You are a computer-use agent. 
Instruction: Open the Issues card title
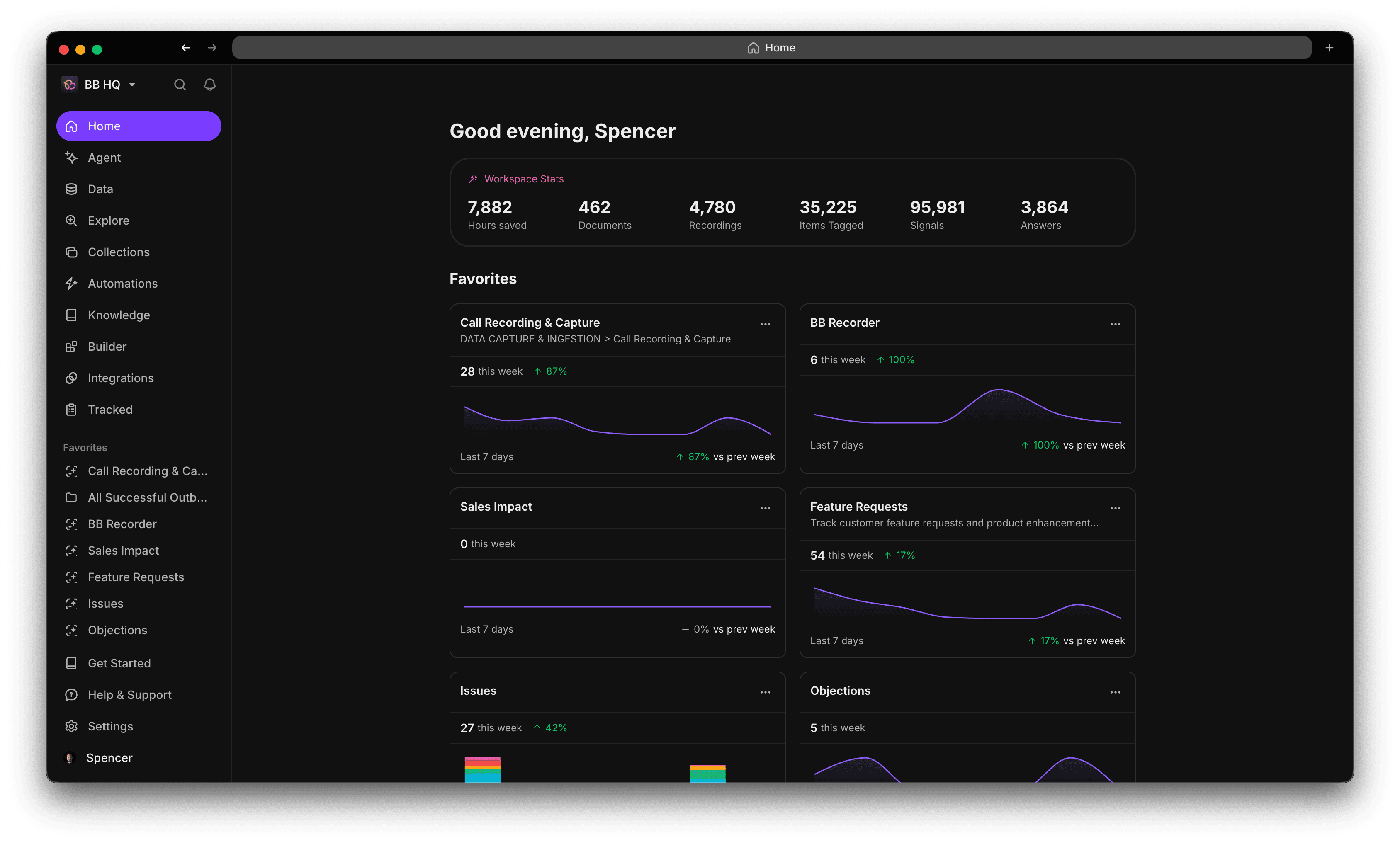pyautogui.click(x=478, y=691)
